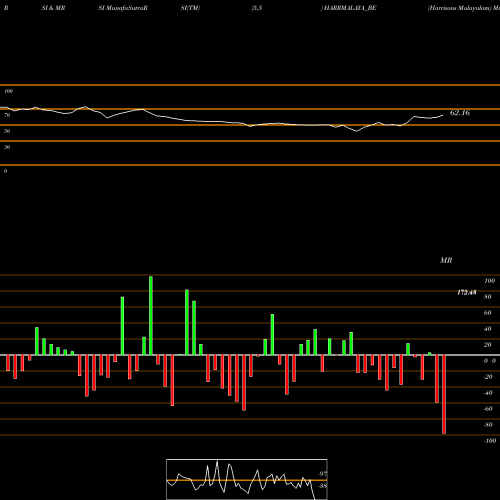The height and width of the screenshot is (500, 500).
Task: Click the tallest green bar in MR histogram
Action: pos(151,315)
